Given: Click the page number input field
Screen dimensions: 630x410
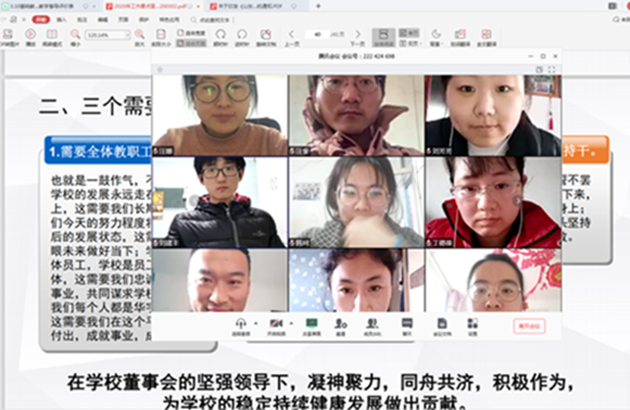Looking at the screenshot, I should 319,34.
